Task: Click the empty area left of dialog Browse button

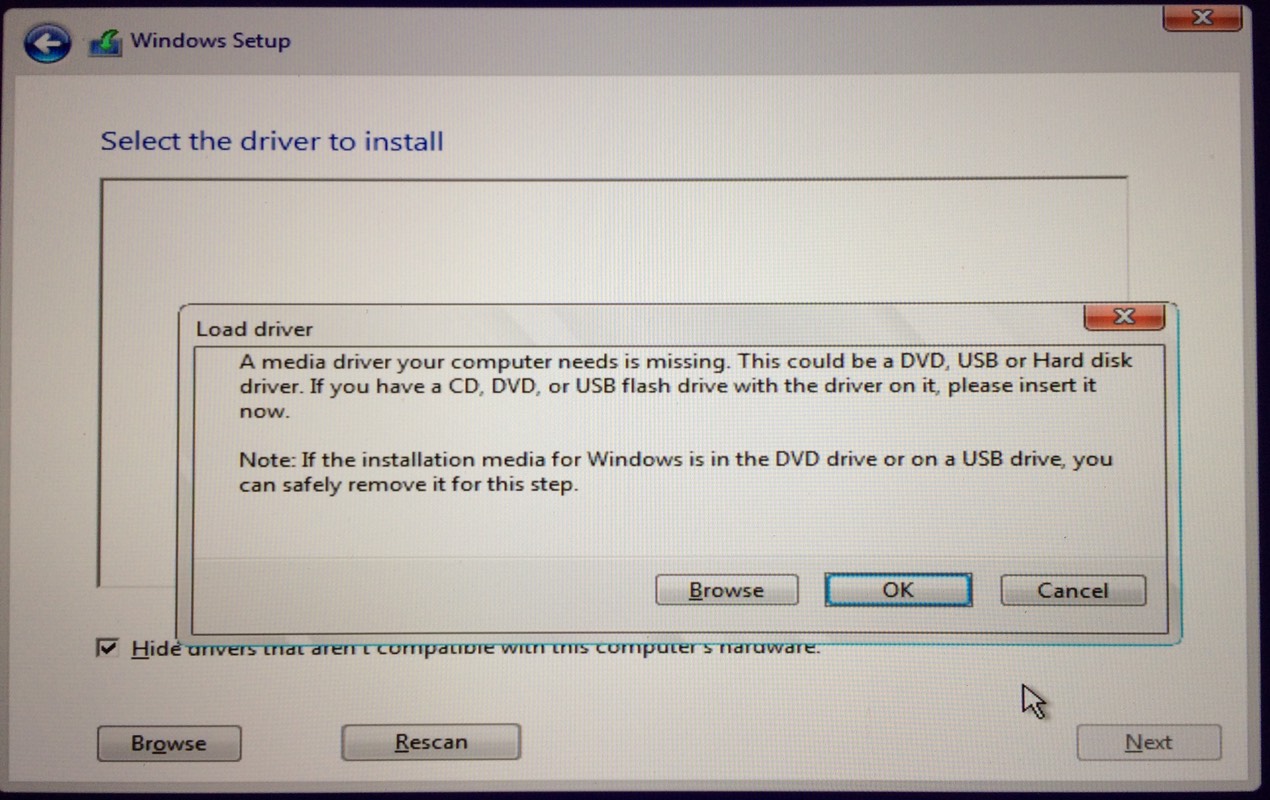Action: tap(420, 590)
